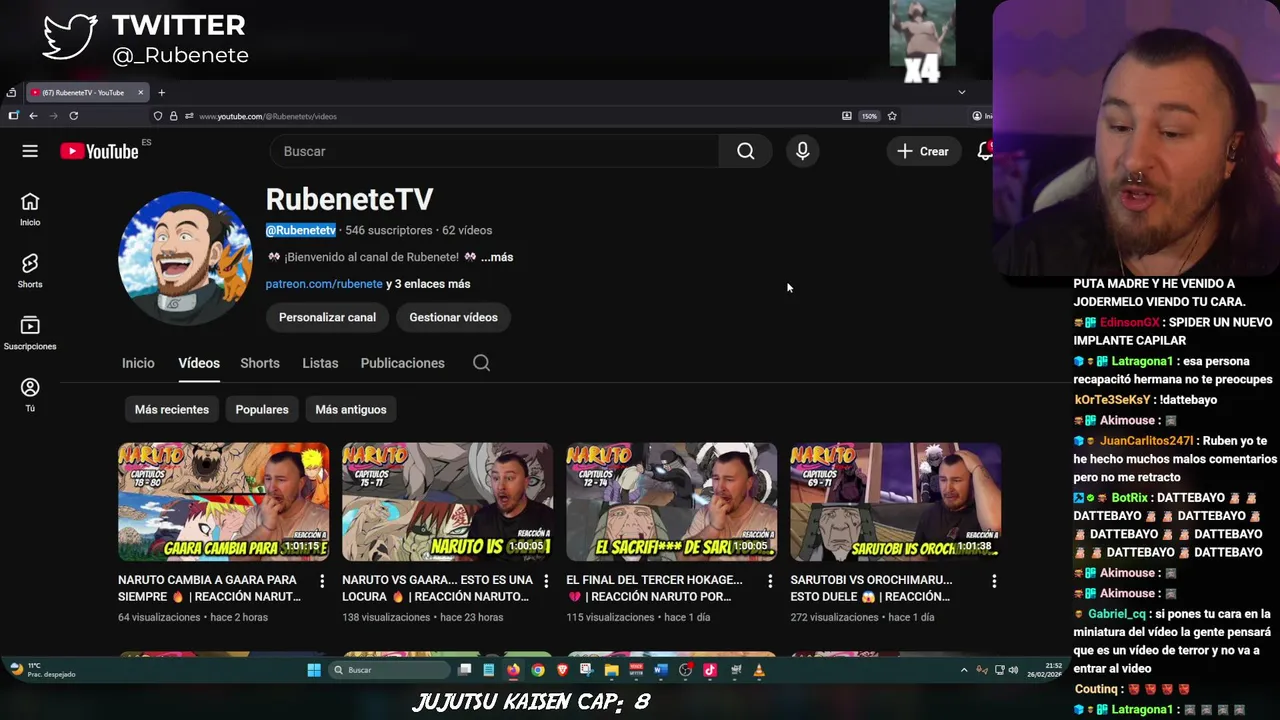Open the patreon.com/rubenete link
The height and width of the screenshot is (720, 1280).
pos(324,284)
